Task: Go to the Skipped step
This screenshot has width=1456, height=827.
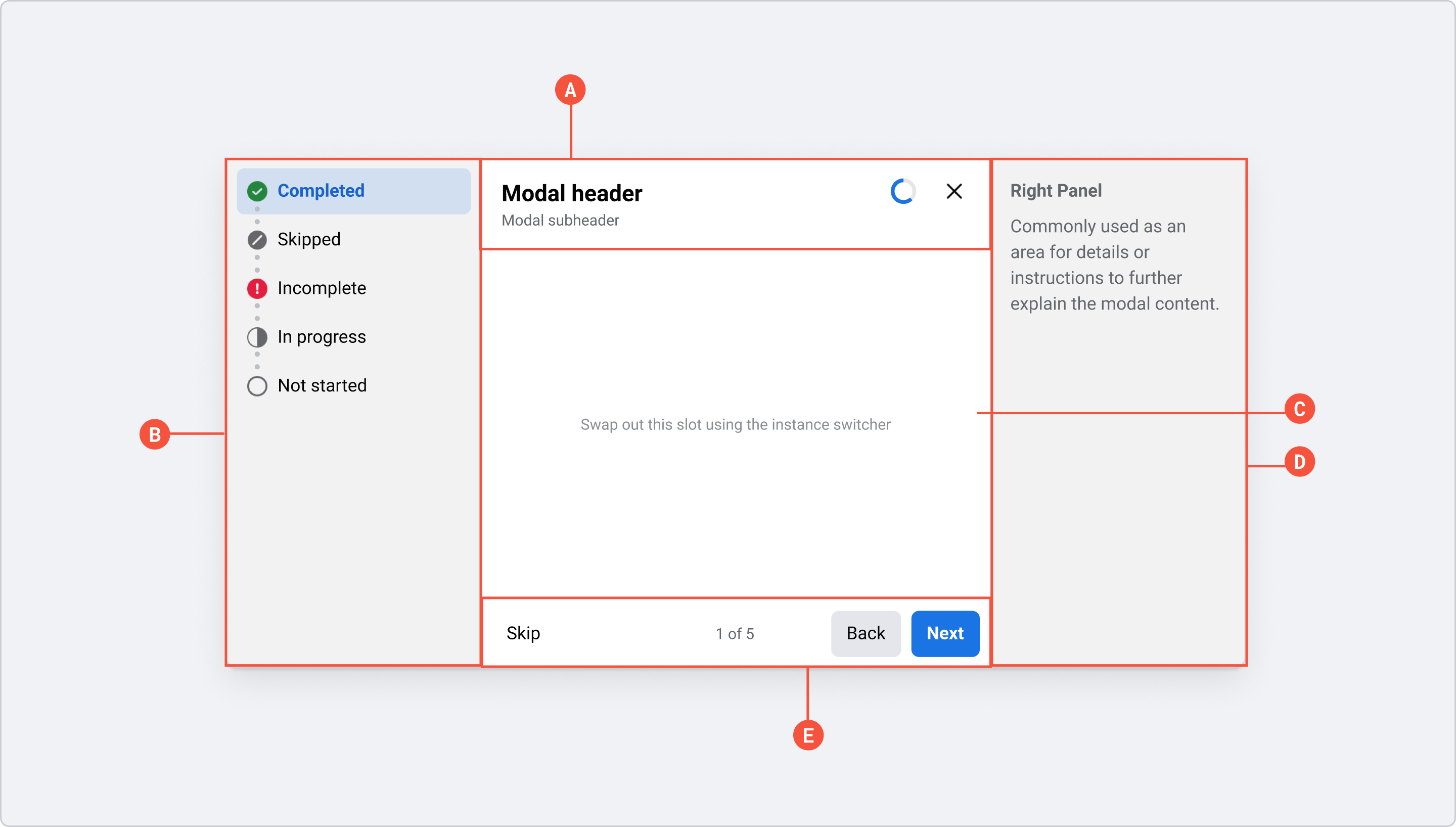Action: pyautogui.click(x=309, y=240)
